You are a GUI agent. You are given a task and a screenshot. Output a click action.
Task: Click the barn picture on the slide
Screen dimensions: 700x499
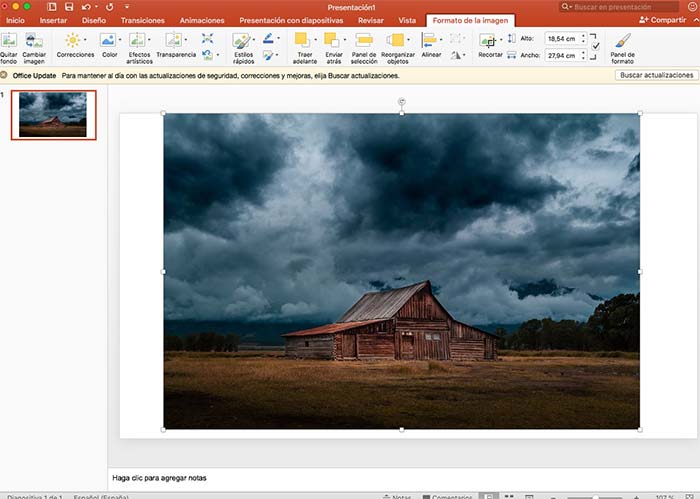pos(401,271)
